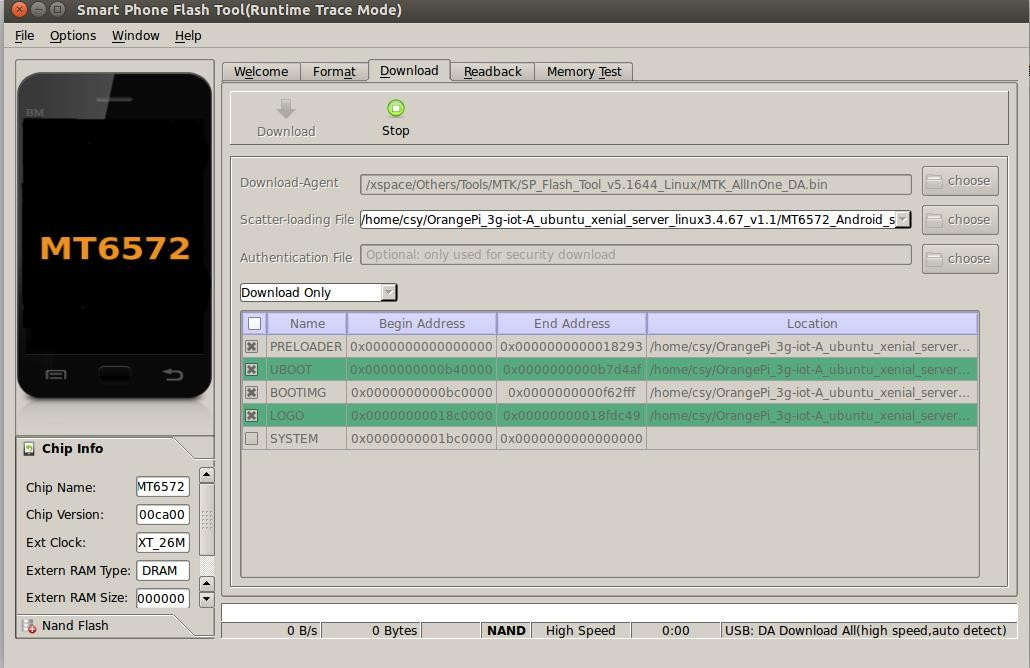Click the LOGO row location path

pos(810,416)
